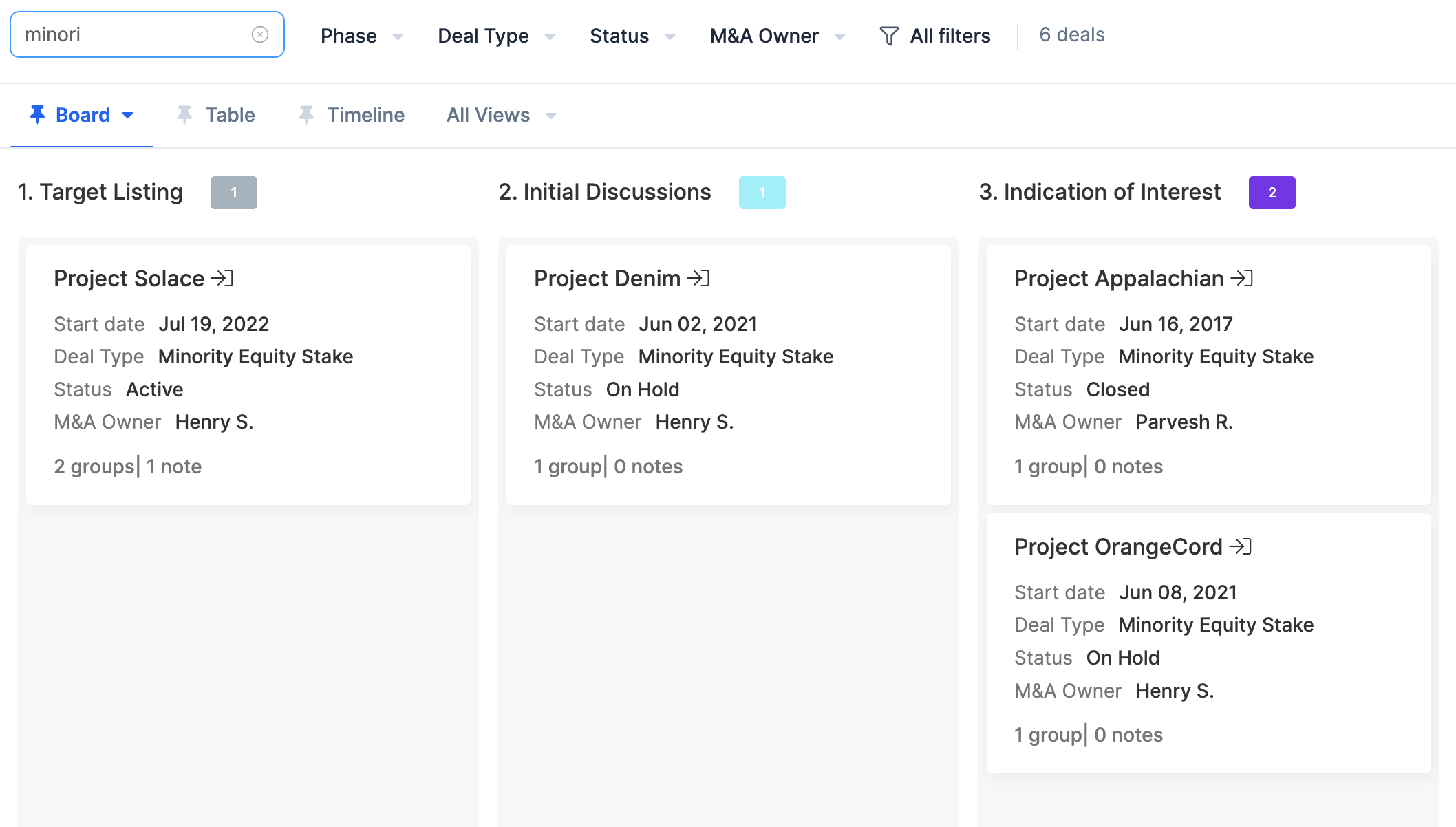Viewport: 1456px width, 827px height.
Task: Toggle the pin icon on Table view
Action: tap(184, 114)
